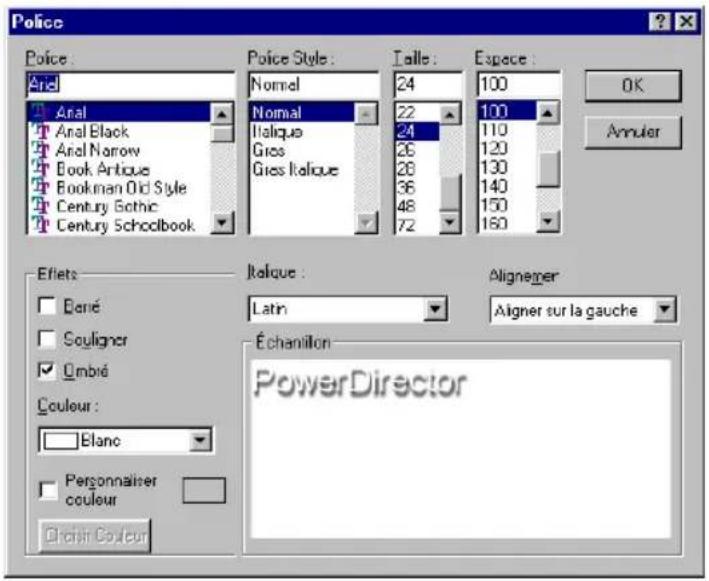
Task: Choose Arial Narrow in the font list
Action: click(120, 150)
